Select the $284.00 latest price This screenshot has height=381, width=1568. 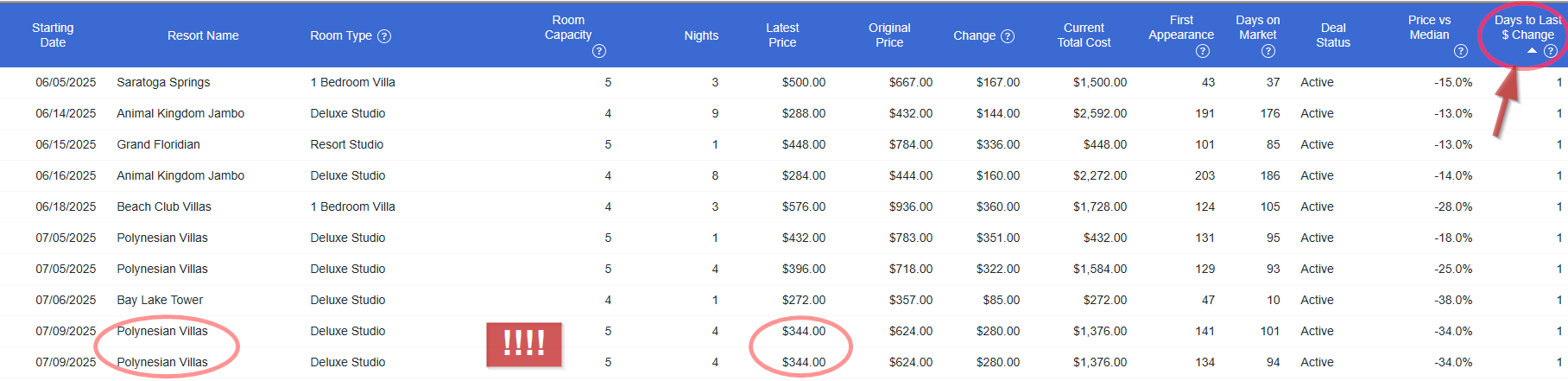click(x=804, y=176)
